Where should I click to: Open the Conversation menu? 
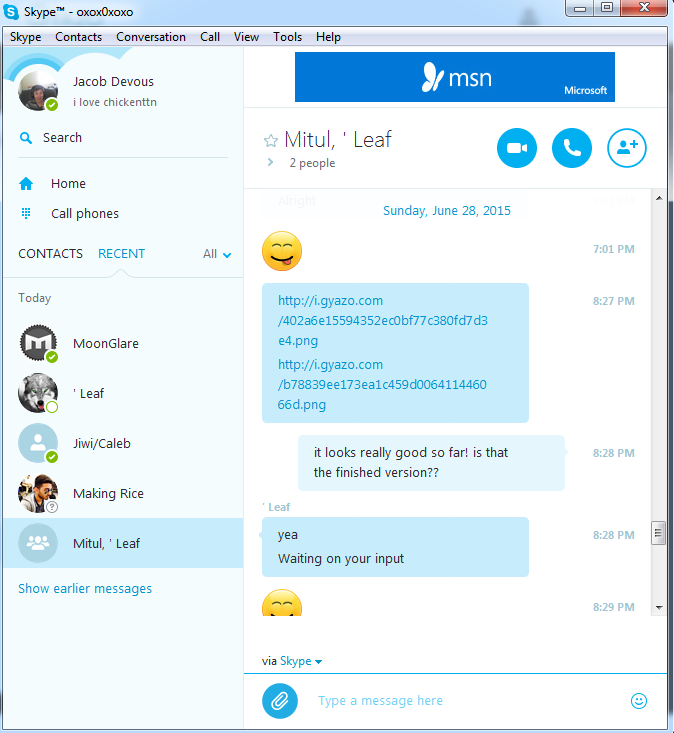click(151, 37)
